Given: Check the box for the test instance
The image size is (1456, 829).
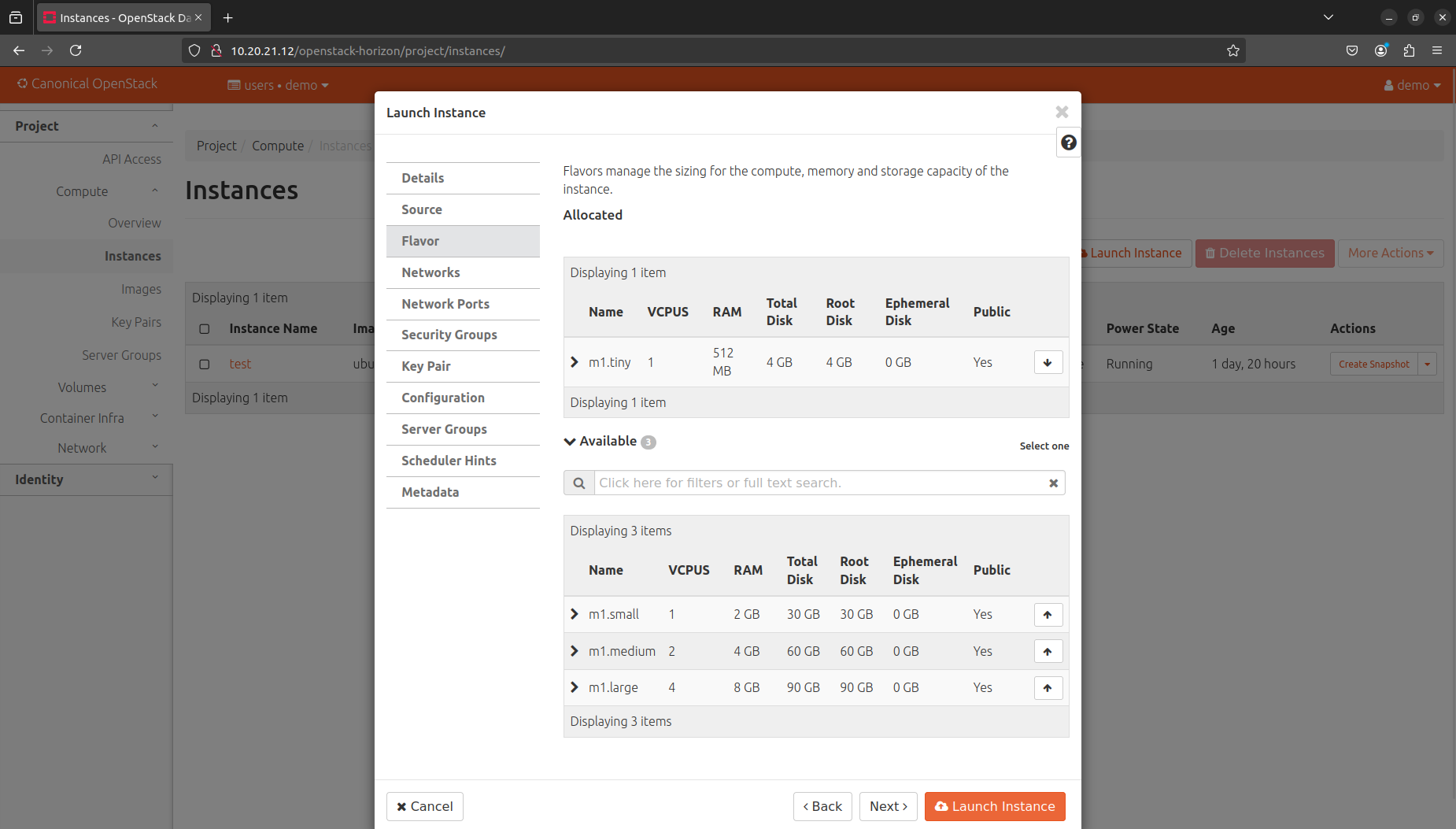Looking at the screenshot, I should 205,365.
